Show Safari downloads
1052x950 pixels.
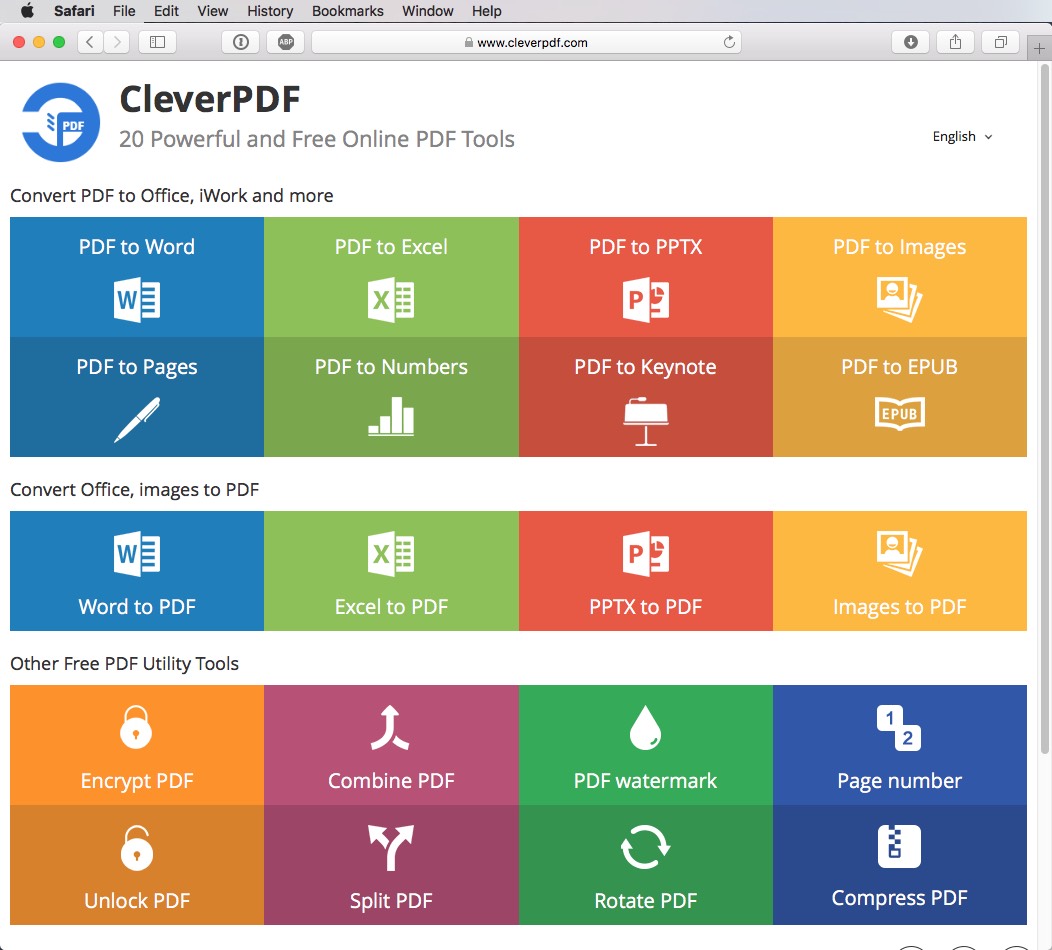(x=910, y=42)
